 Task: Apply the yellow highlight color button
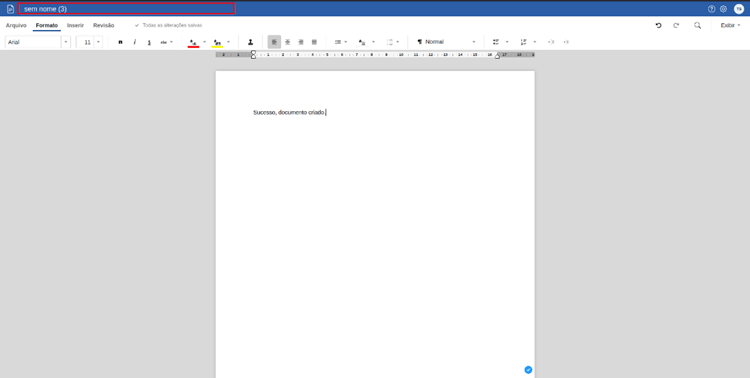(217, 43)
